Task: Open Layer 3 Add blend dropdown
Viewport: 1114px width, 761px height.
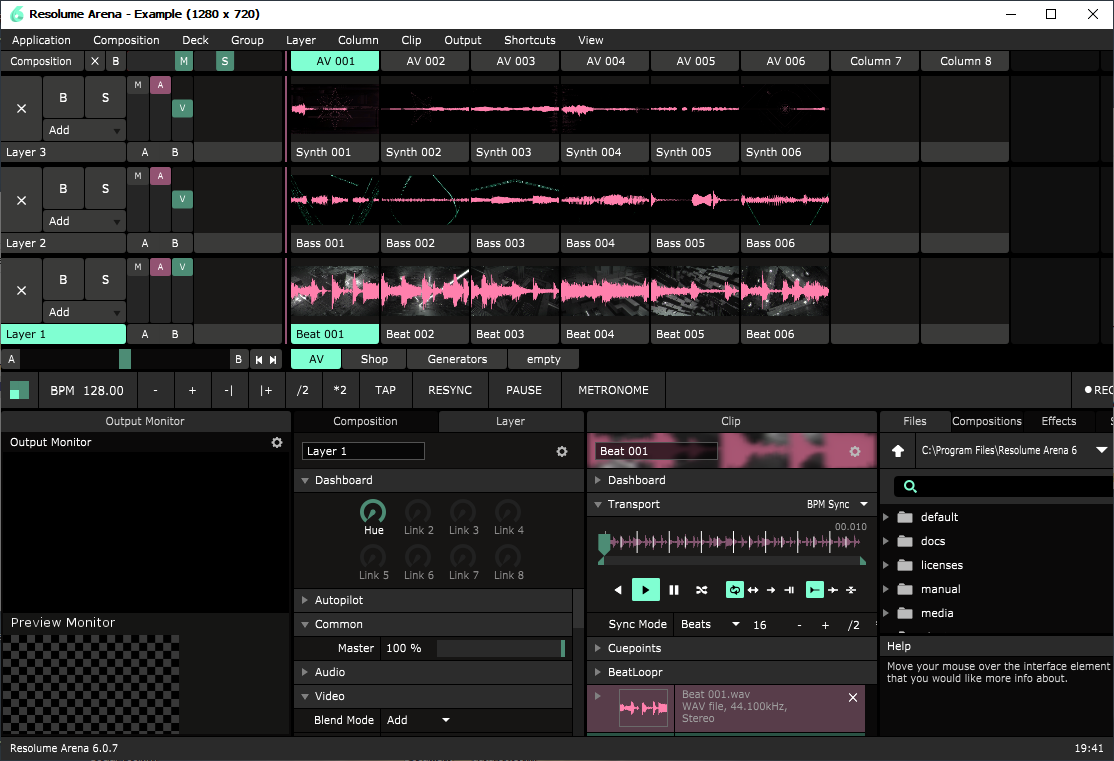Action: pos(84,130)
